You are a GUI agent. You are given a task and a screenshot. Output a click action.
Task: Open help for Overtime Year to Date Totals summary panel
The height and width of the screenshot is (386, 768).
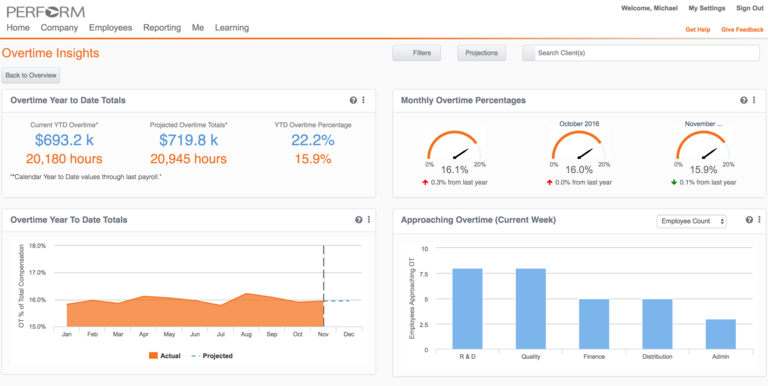353,100
